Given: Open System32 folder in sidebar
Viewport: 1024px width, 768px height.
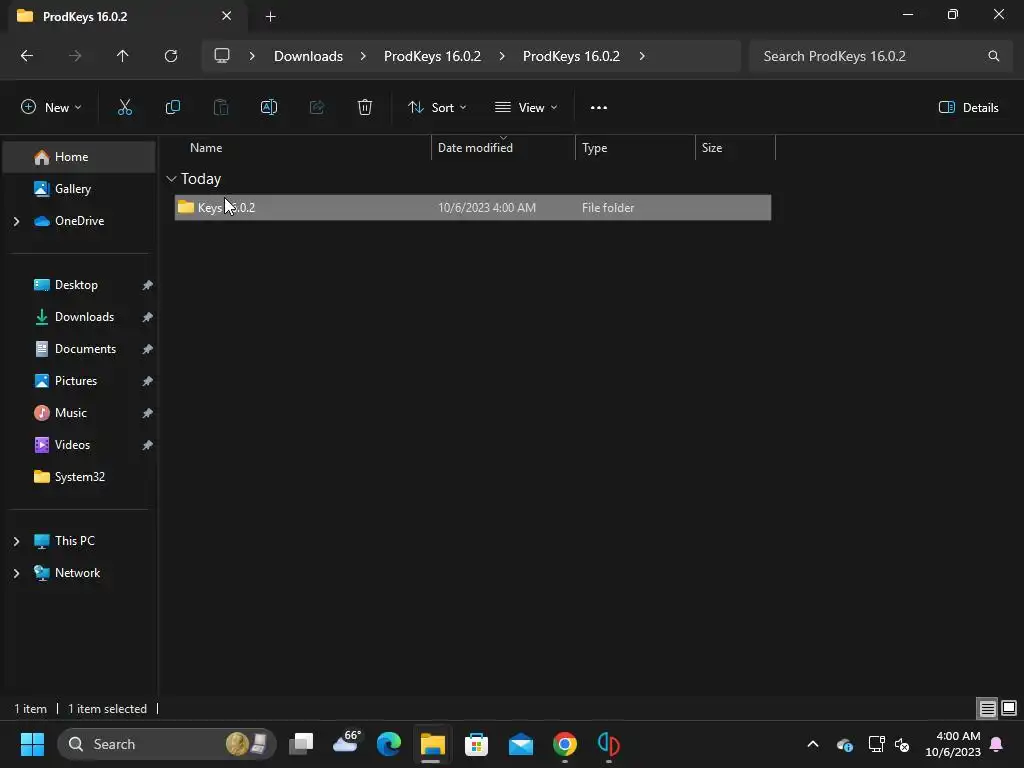Looking at the screenshot, I should pyautogui.click(x=79, y=477).
